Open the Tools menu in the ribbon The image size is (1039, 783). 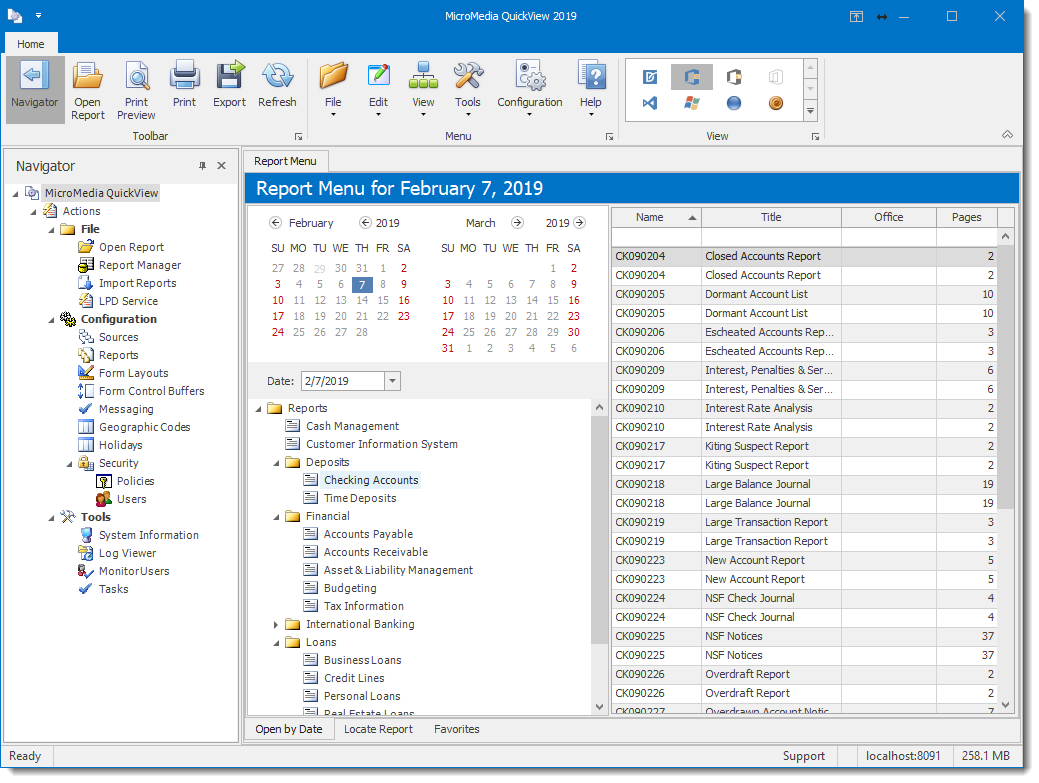click(x=468, y=89)
